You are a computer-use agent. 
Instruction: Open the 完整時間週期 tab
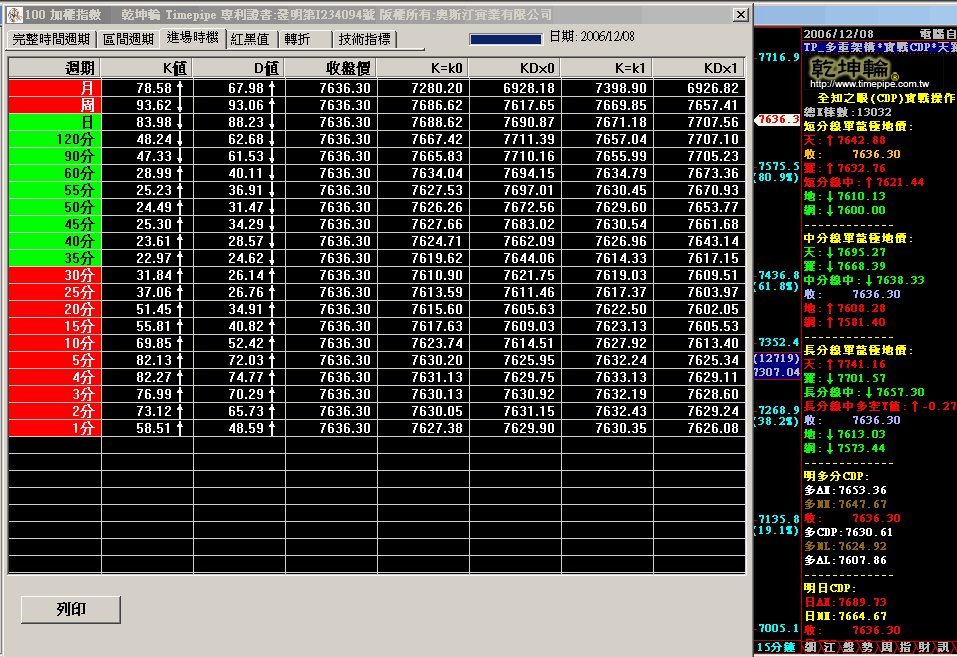pos(51,39)
